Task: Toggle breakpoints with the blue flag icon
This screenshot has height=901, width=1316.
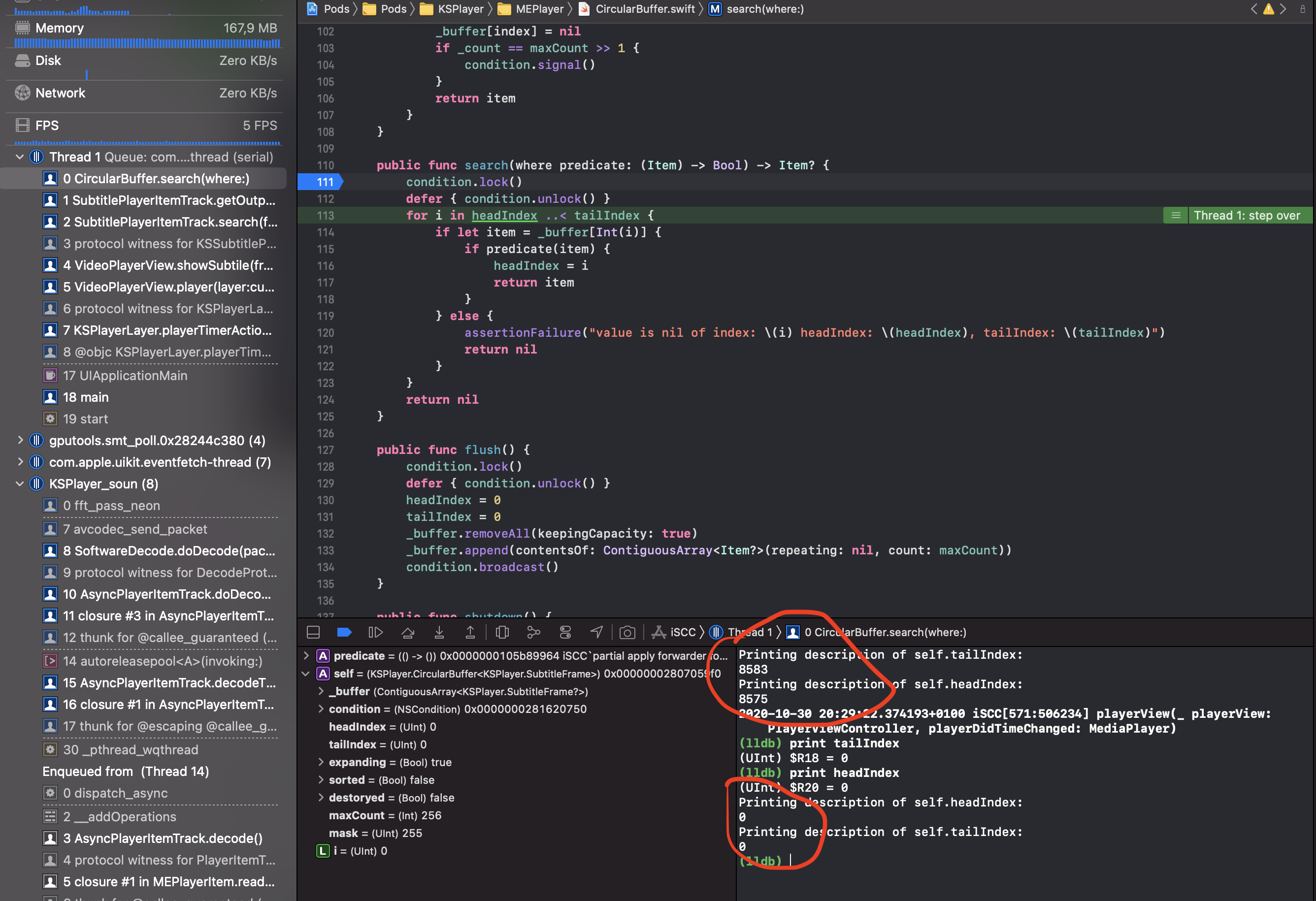Action: point(344,632)
